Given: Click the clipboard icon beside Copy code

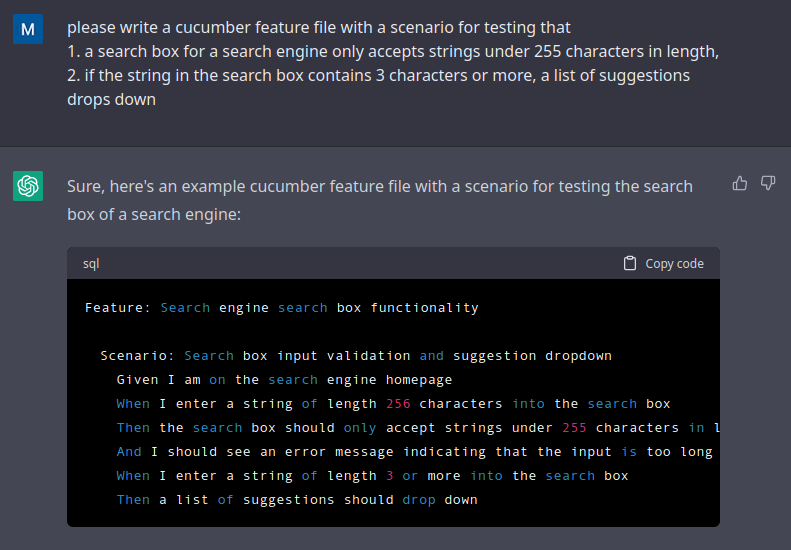Looking at the screenshot, I should click(x=629, y=264).
